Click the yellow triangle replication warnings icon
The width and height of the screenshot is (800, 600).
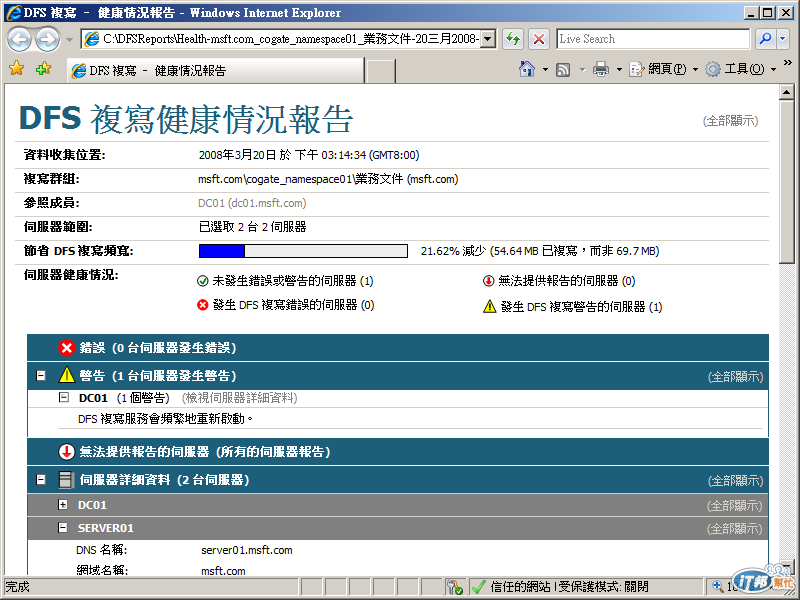pos(489,306)
